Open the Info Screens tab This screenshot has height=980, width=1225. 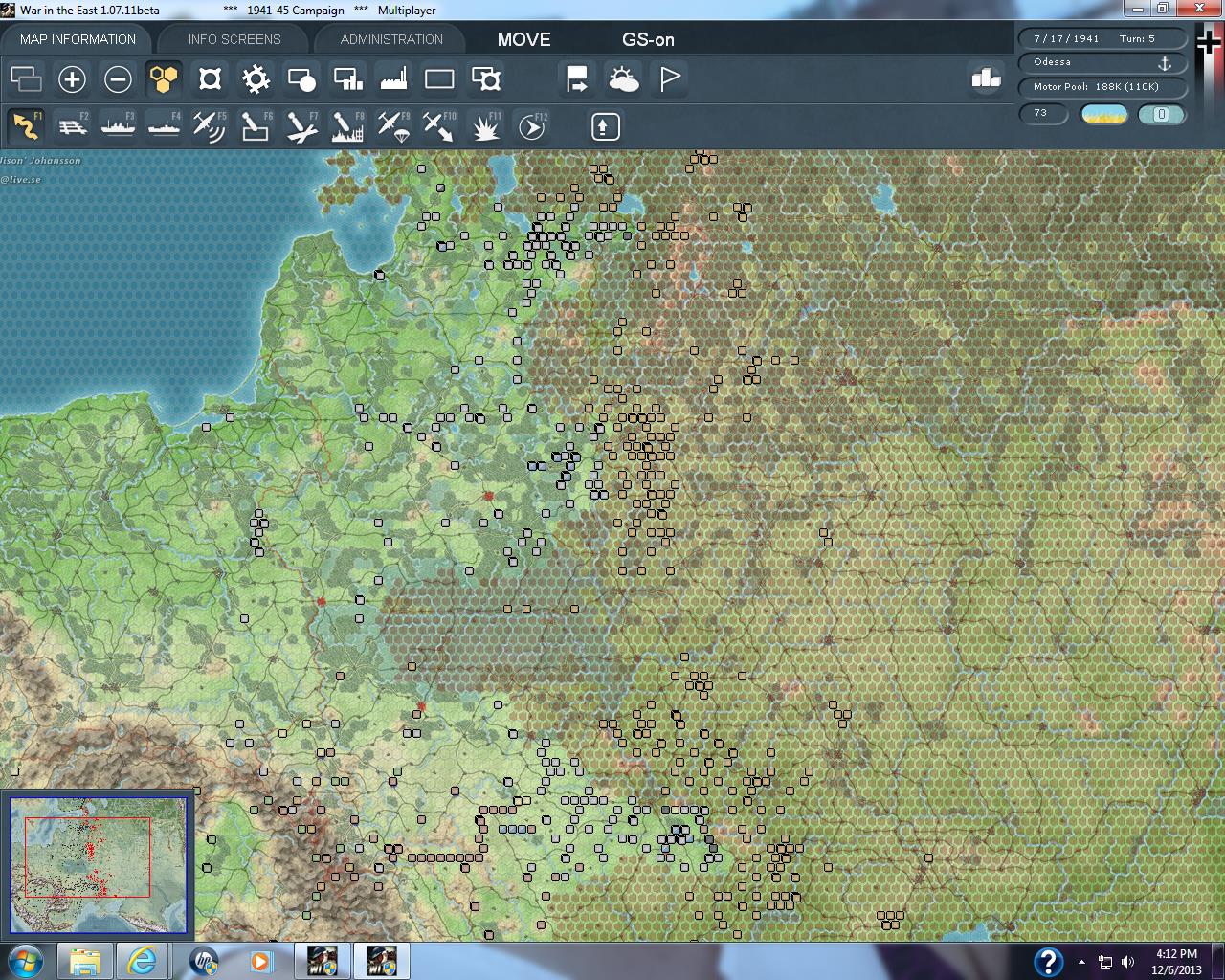tap(234, 39)
